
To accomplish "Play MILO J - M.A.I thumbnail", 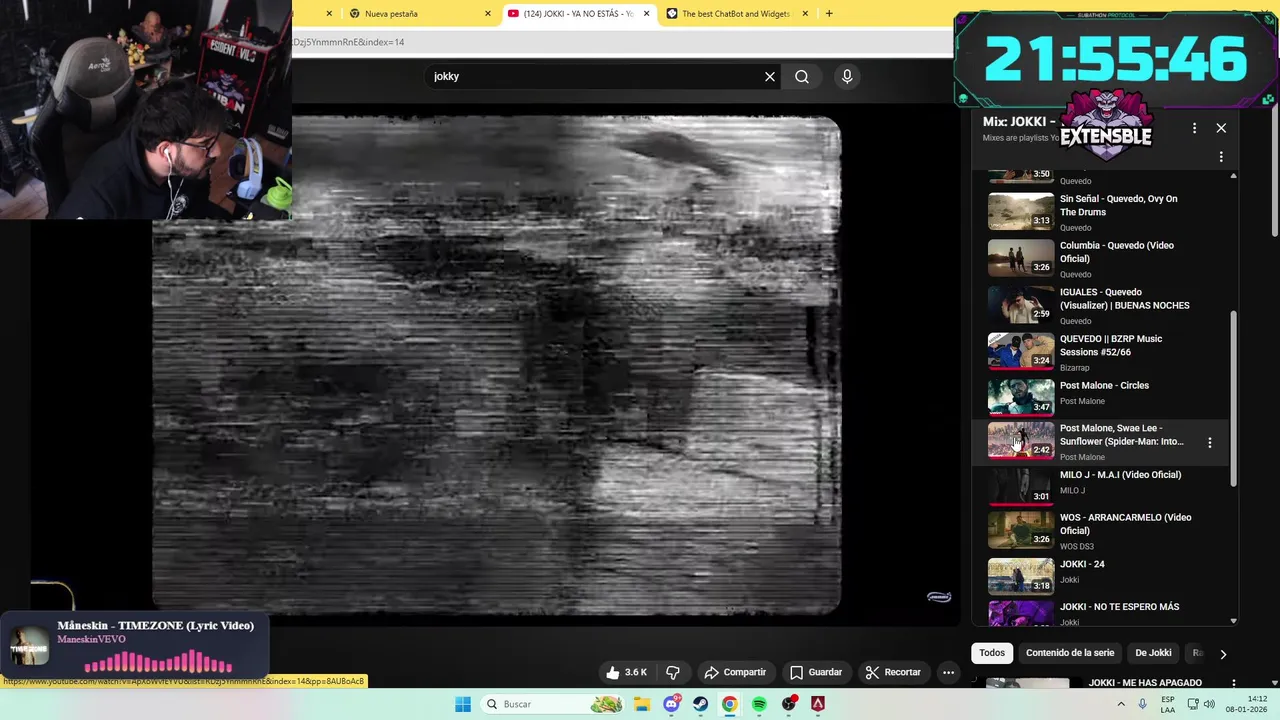I will click(x=1021, y=486).
